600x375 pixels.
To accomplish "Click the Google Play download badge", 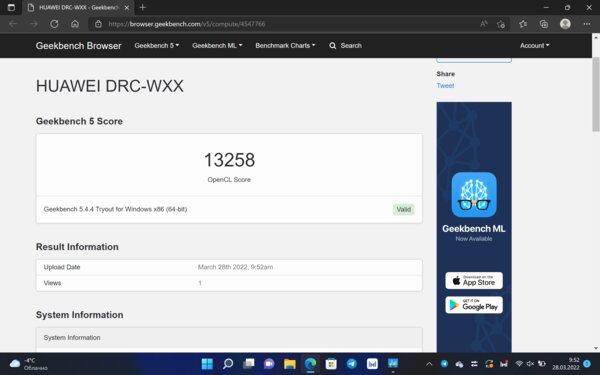I will coord(474,305).
